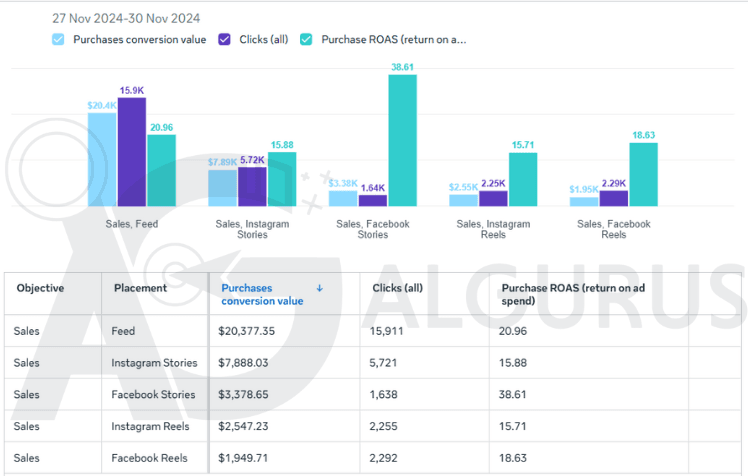The width and height of the screenshot is (753, 476).
Task: Click the $20.4K purchases bar for Feed
Action: point(101,158)
